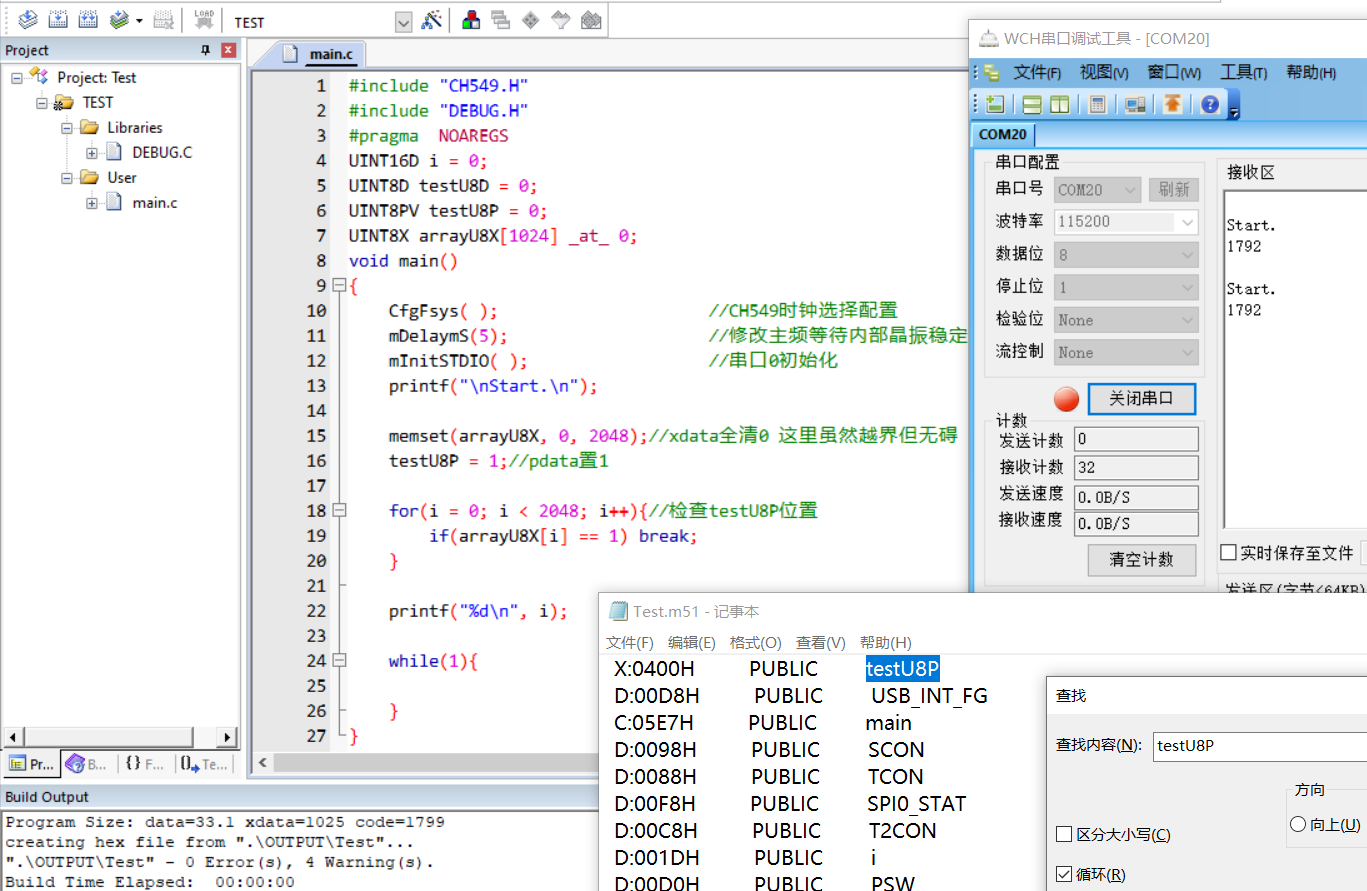Click WCH horizontal tile windows icon
The height and width of the screenshot is (891, 1367).
point(1032,104)
